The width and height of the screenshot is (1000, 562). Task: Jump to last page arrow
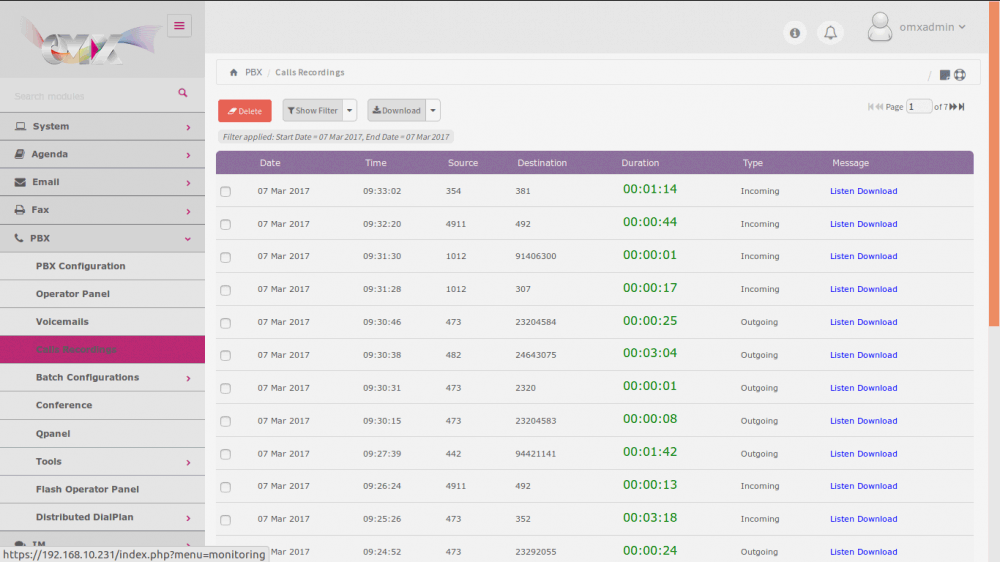pyautogui.click(x=962, y=107)
